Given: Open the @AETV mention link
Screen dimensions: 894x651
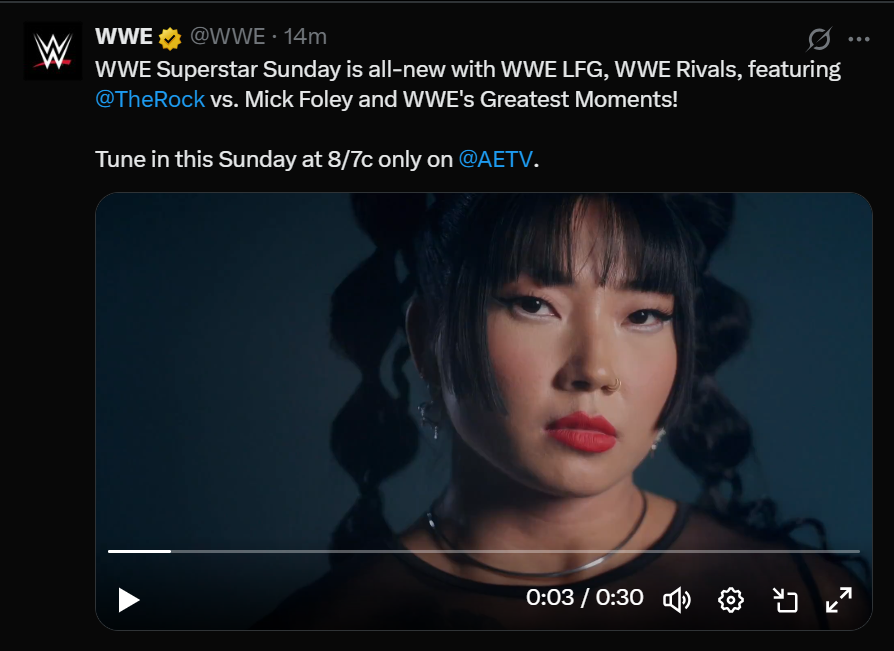Looking at the screenshot, I should (495, 159).
